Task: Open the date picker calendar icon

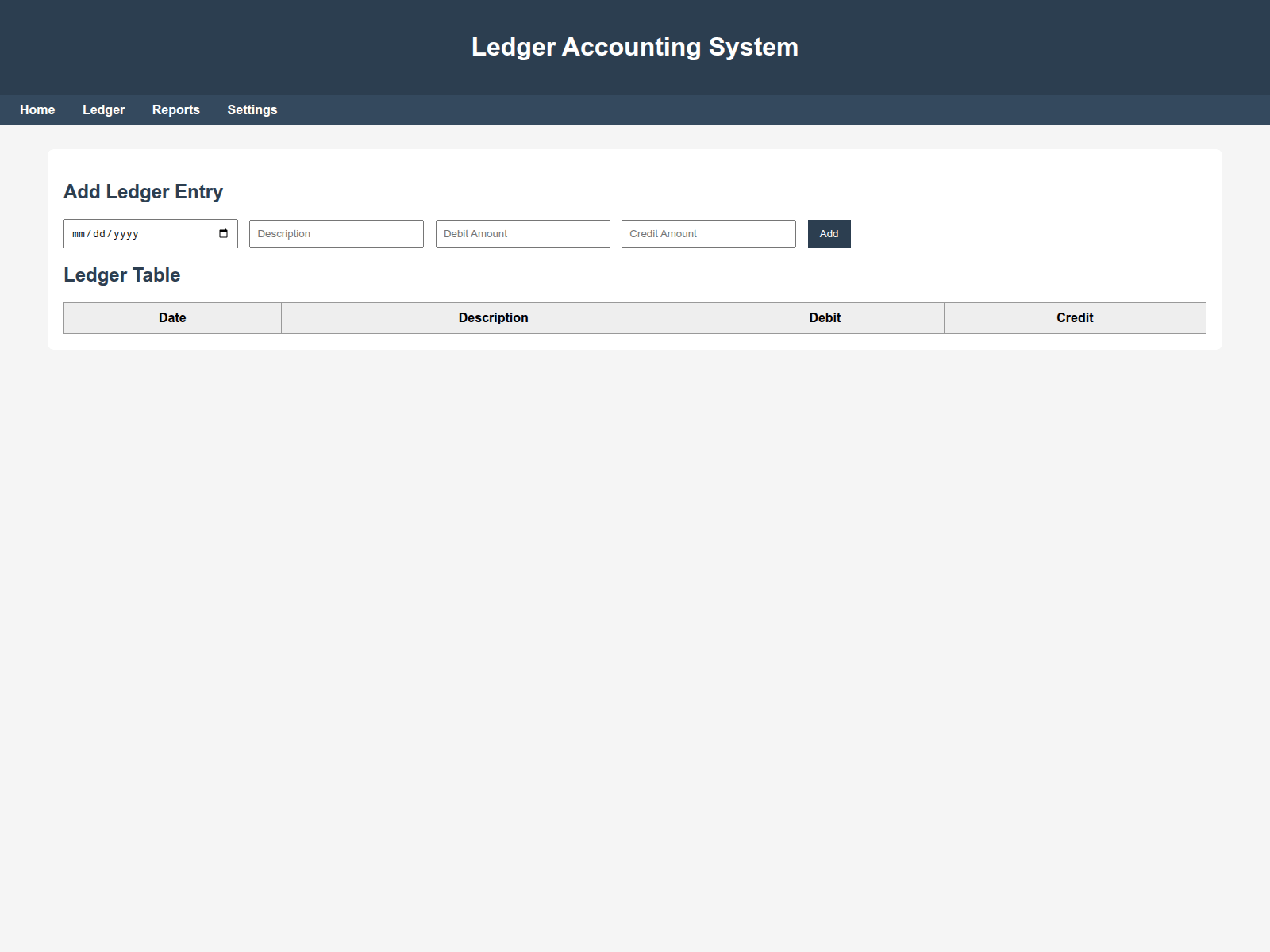Action: click(x=223, y=233)
